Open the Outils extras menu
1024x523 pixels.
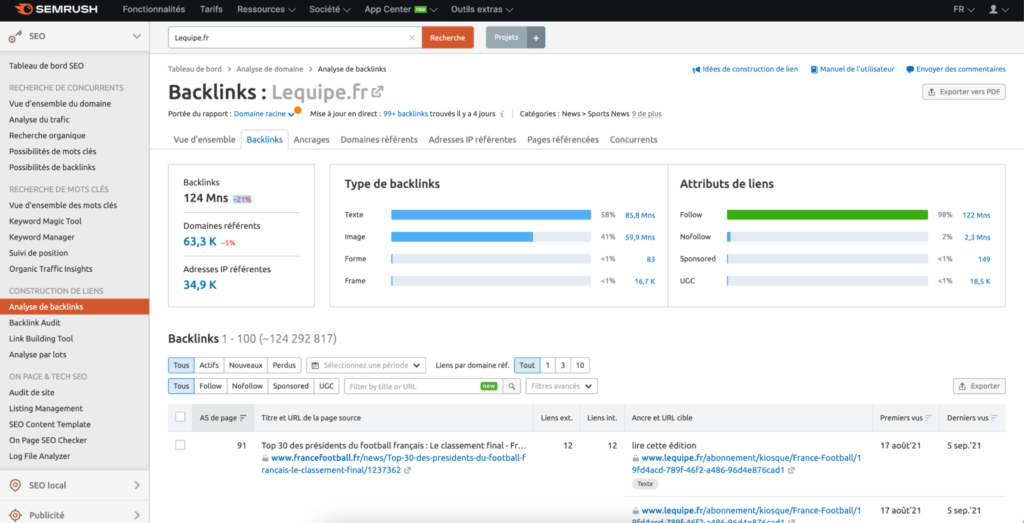(x=482, y=10)
